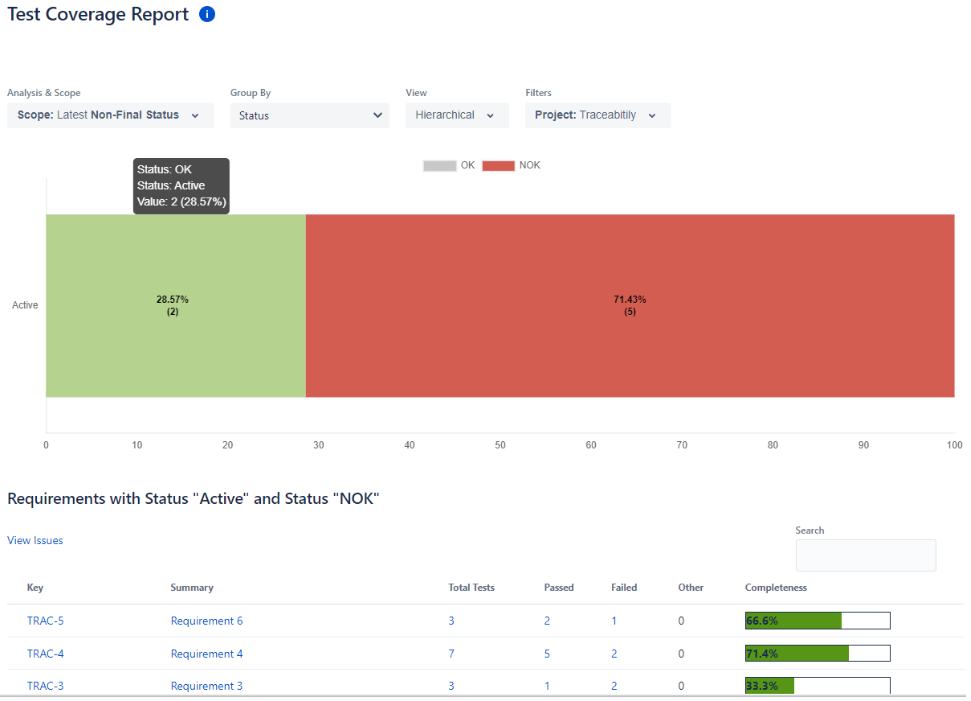Click the Completeness column header

point(776,587)
